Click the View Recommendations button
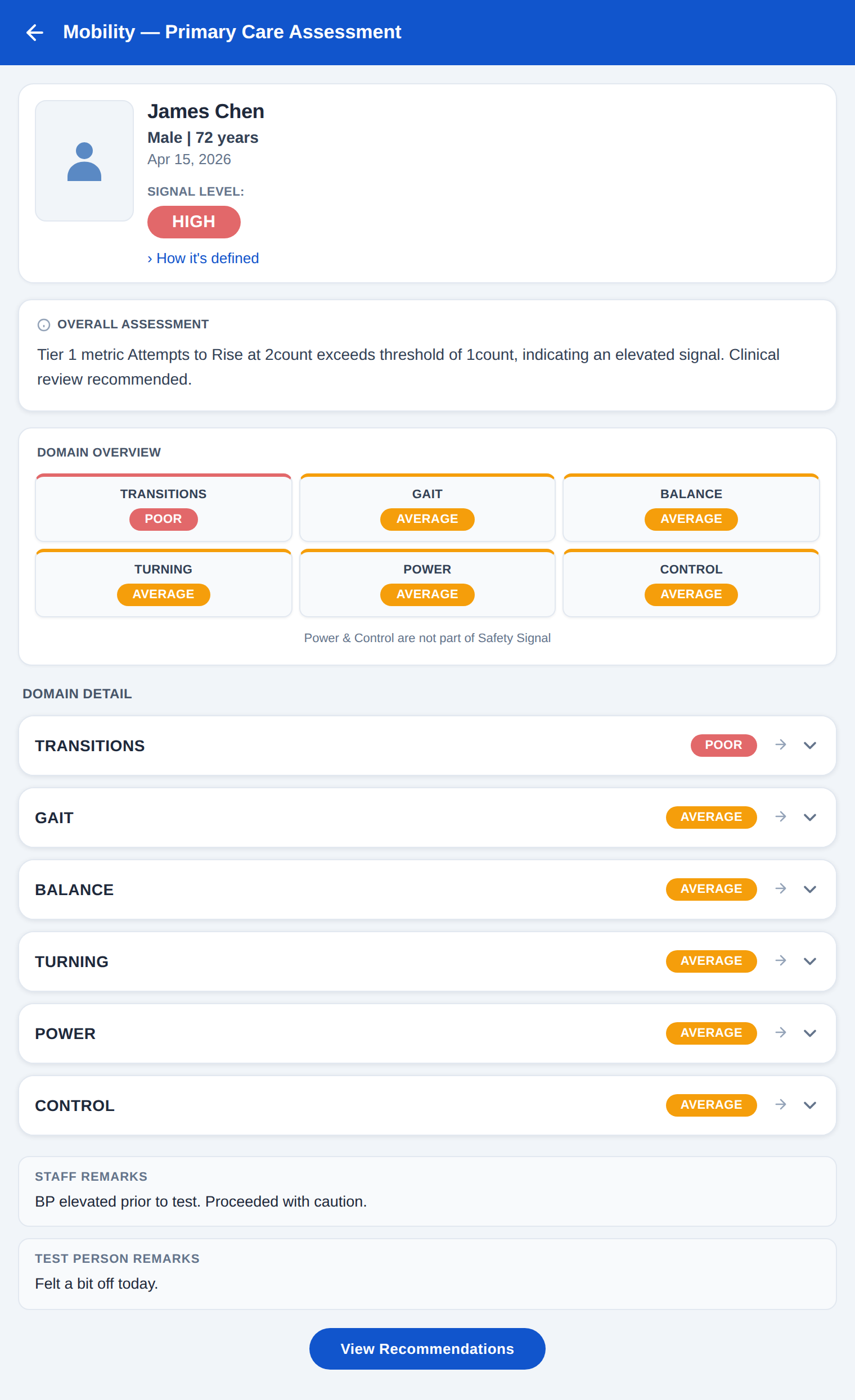The image size is (855, 1400). 427,1349
